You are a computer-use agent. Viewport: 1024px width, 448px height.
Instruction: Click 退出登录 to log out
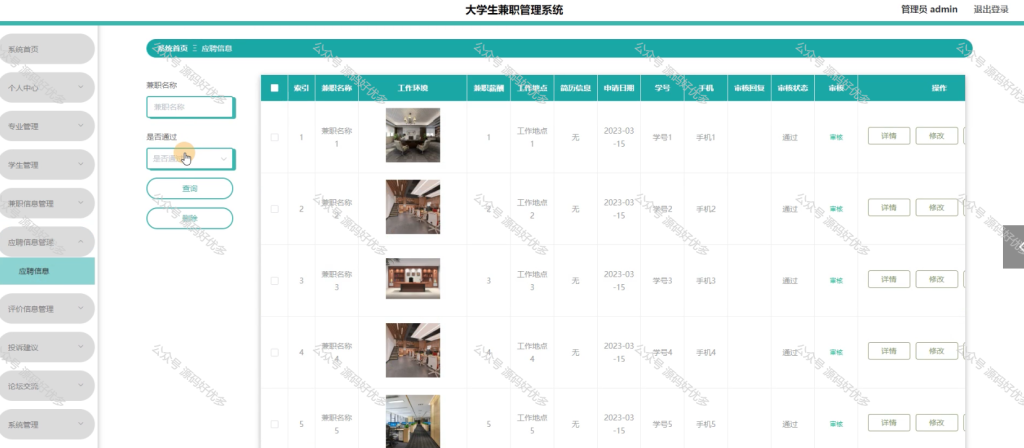pos(991,9)
